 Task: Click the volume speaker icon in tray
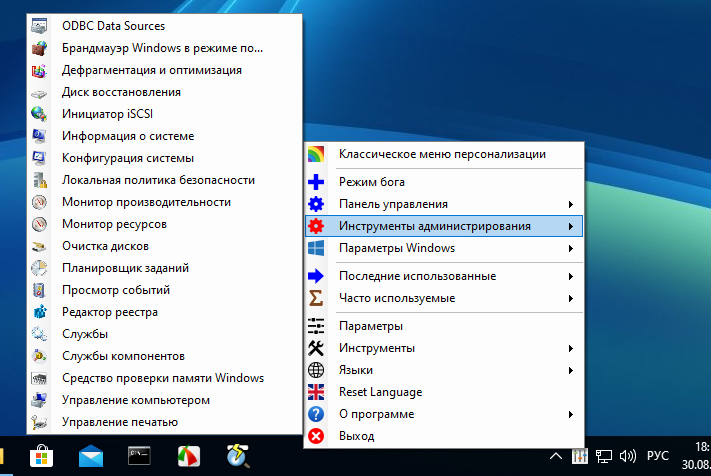click(628, 456)
